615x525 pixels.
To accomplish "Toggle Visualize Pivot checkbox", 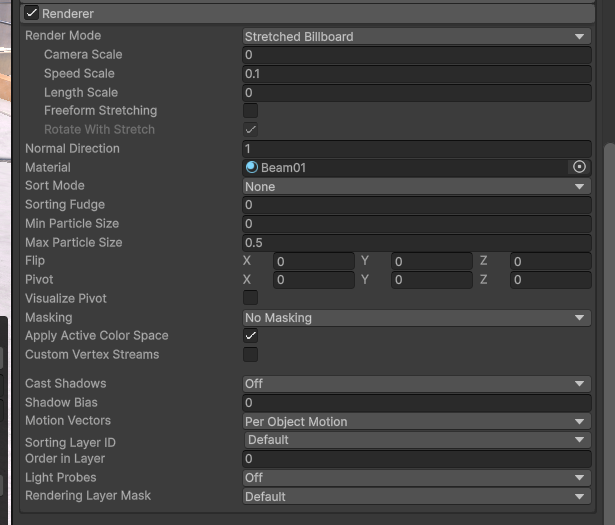I will click(x=251, y=298).
